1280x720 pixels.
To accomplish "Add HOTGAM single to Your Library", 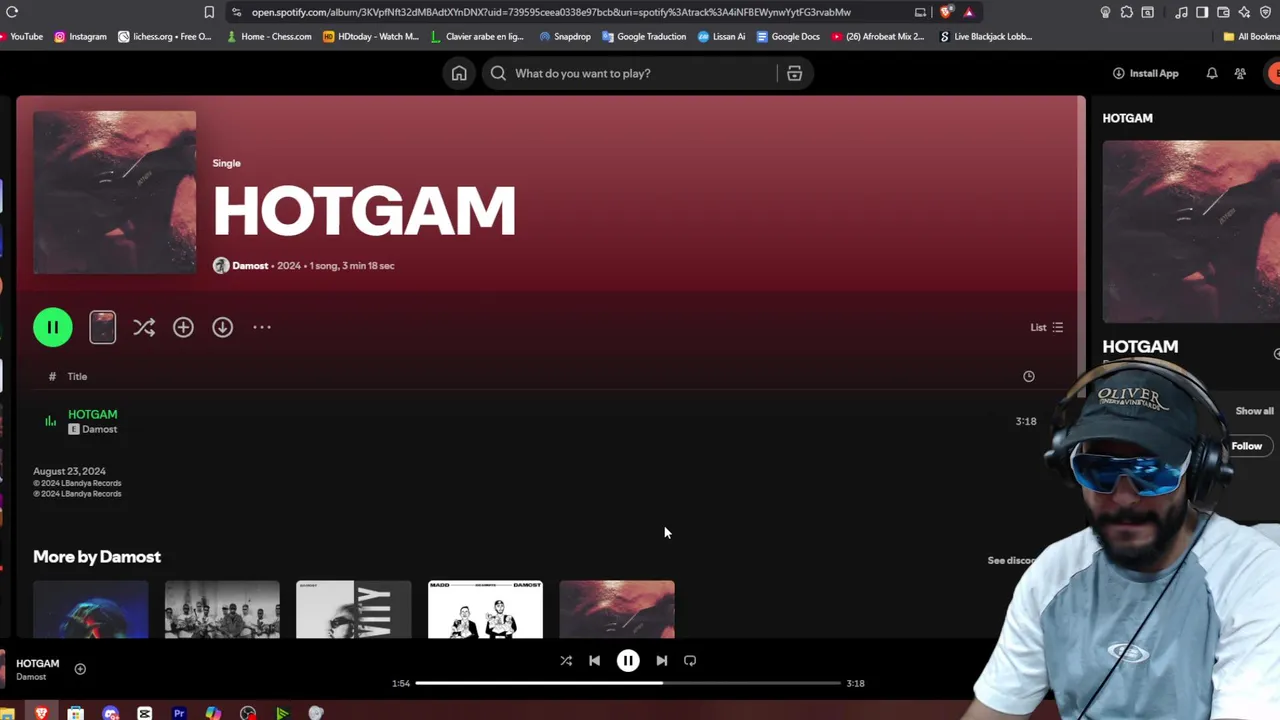I will pos(183,327).
